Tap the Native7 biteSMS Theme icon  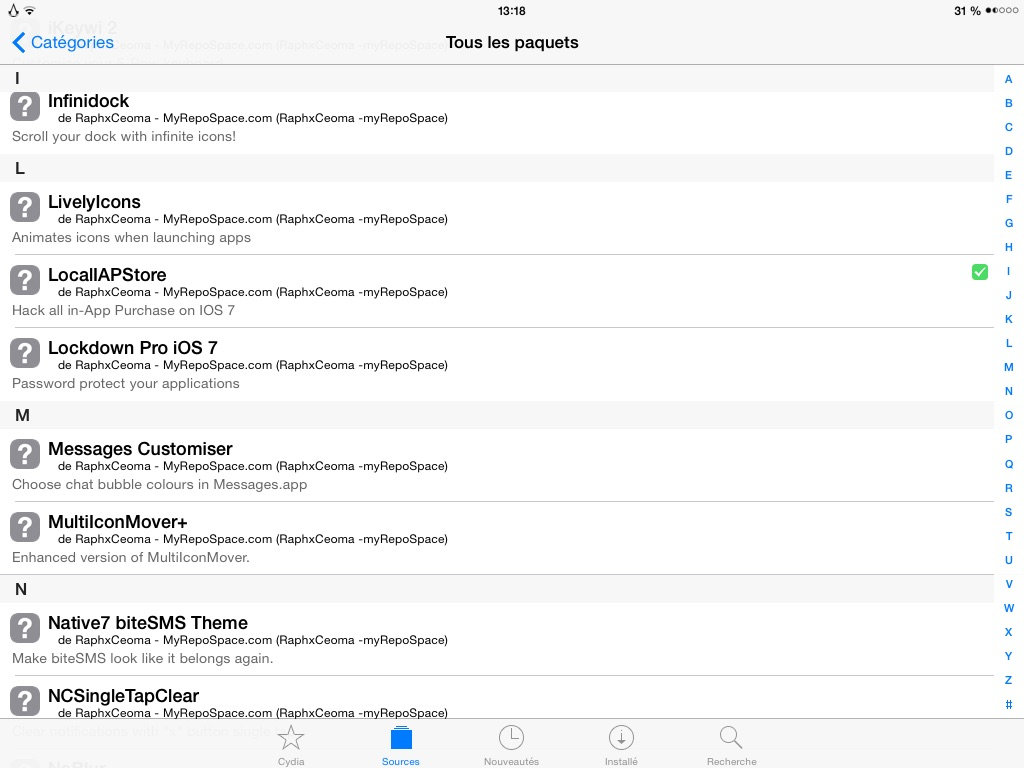(x=25, y=628)
